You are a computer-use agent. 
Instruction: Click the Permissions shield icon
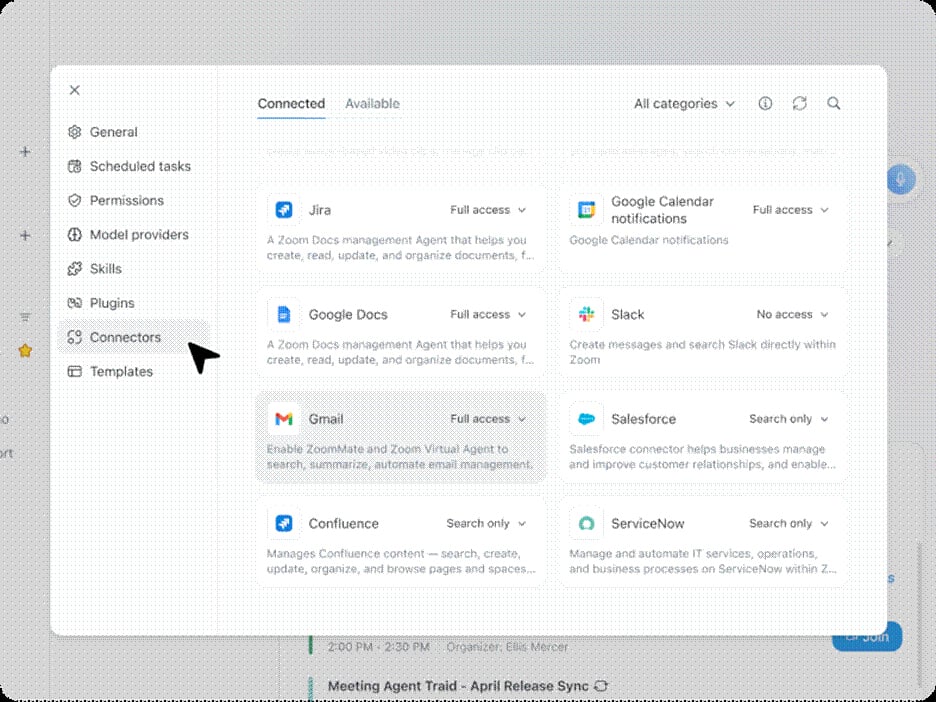pos(75,201)
